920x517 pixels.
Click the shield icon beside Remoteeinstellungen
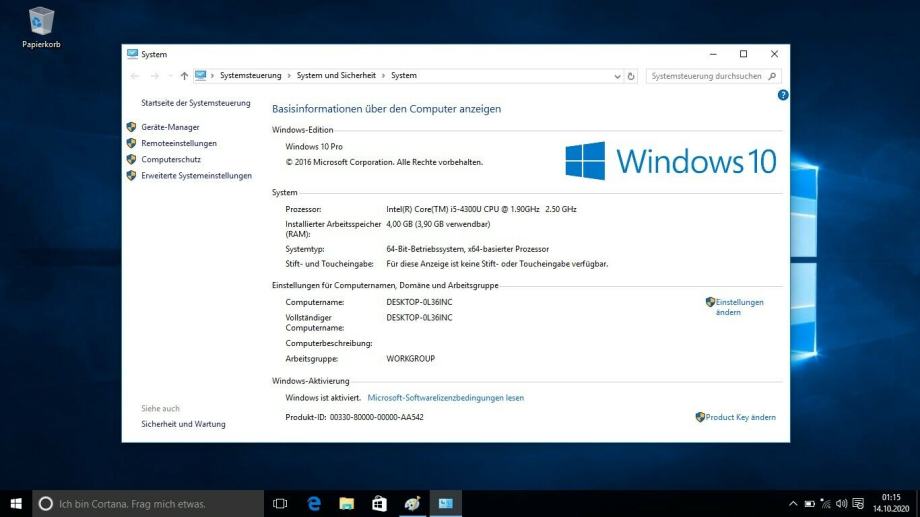(x=131, y=143)
